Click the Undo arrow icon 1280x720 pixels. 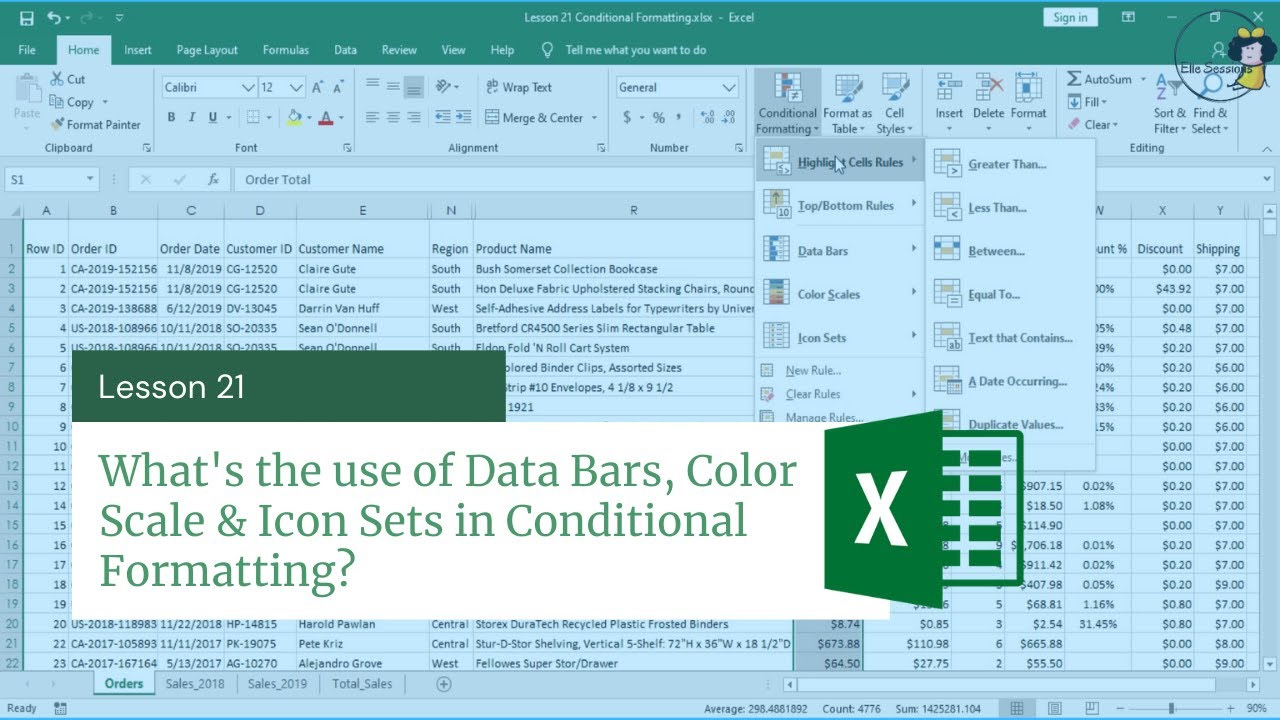coord(53,18)
